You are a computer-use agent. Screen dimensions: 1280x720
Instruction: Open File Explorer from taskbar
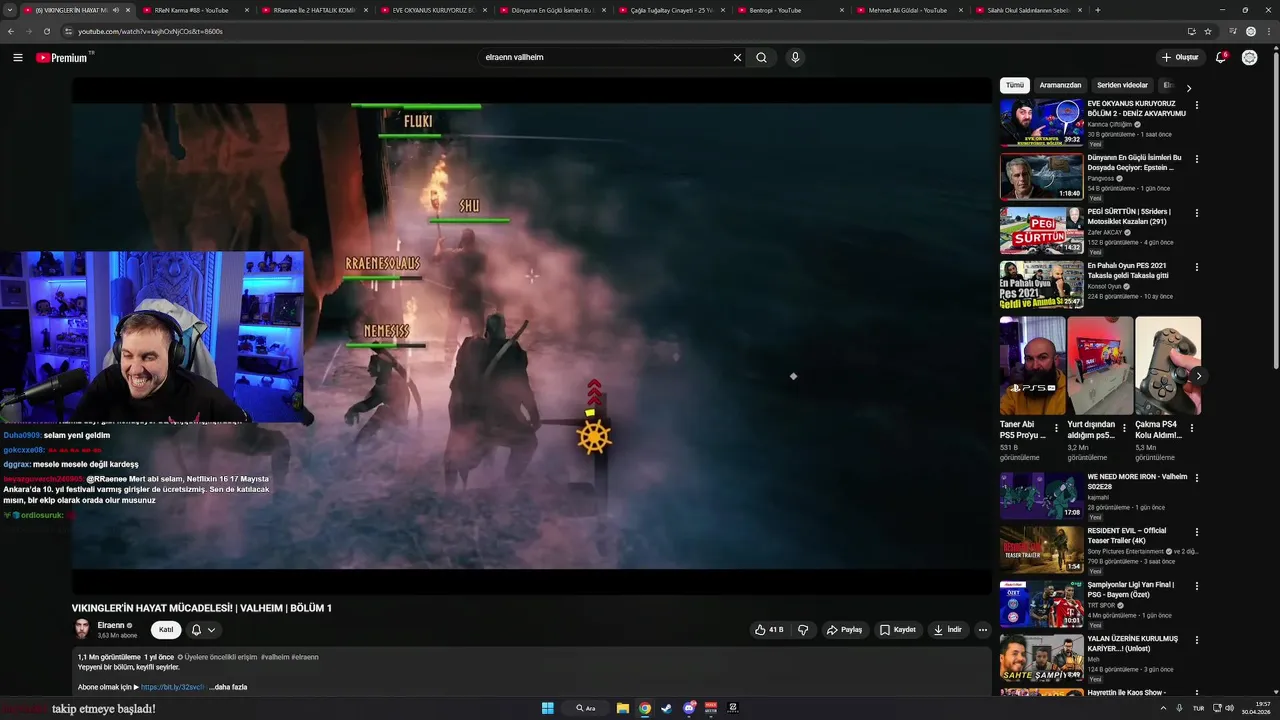[622, 708]
